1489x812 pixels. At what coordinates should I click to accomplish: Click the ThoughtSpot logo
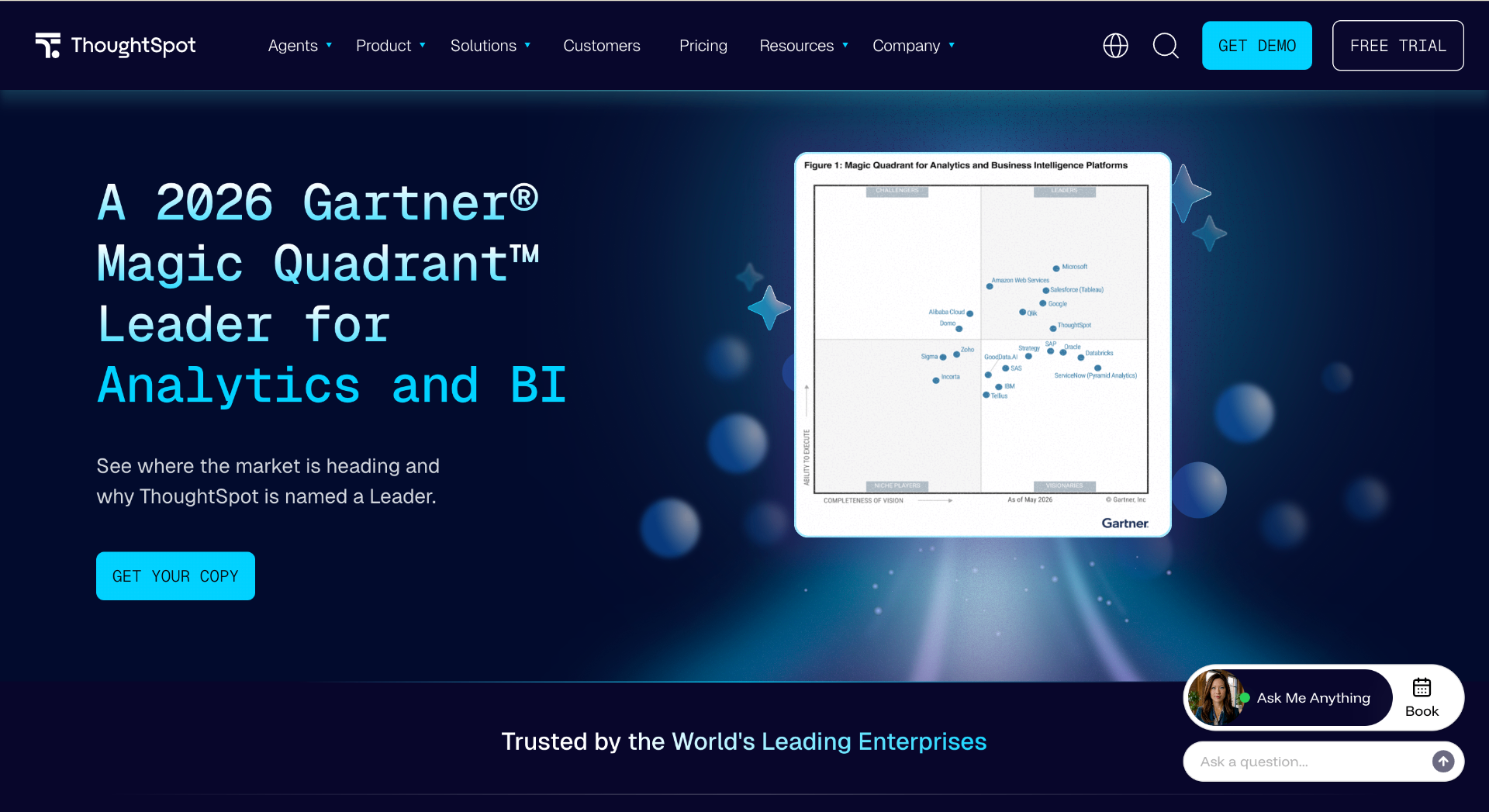click(x=116, y=46)
